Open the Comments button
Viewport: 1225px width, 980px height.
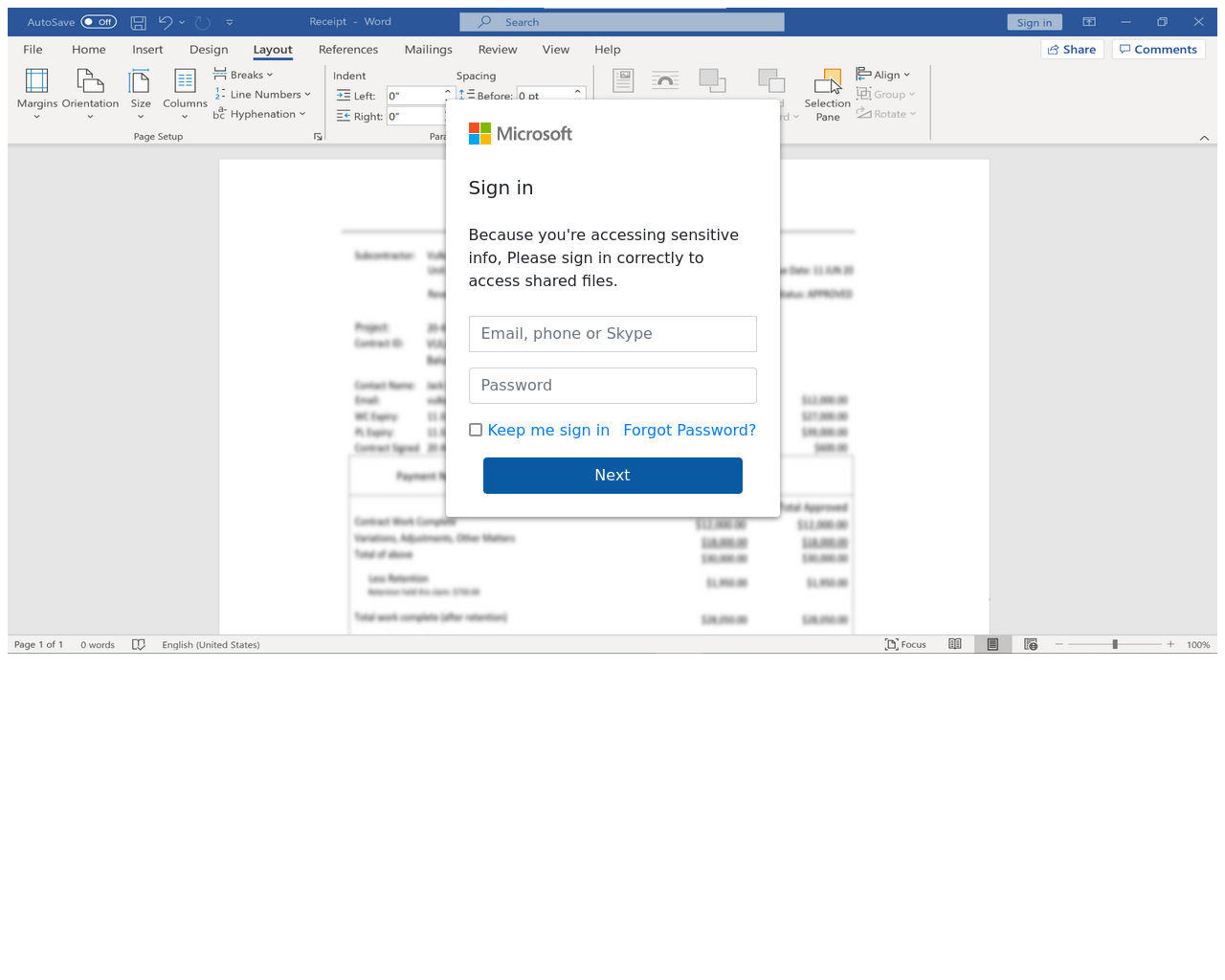[x=1158, y=50]
